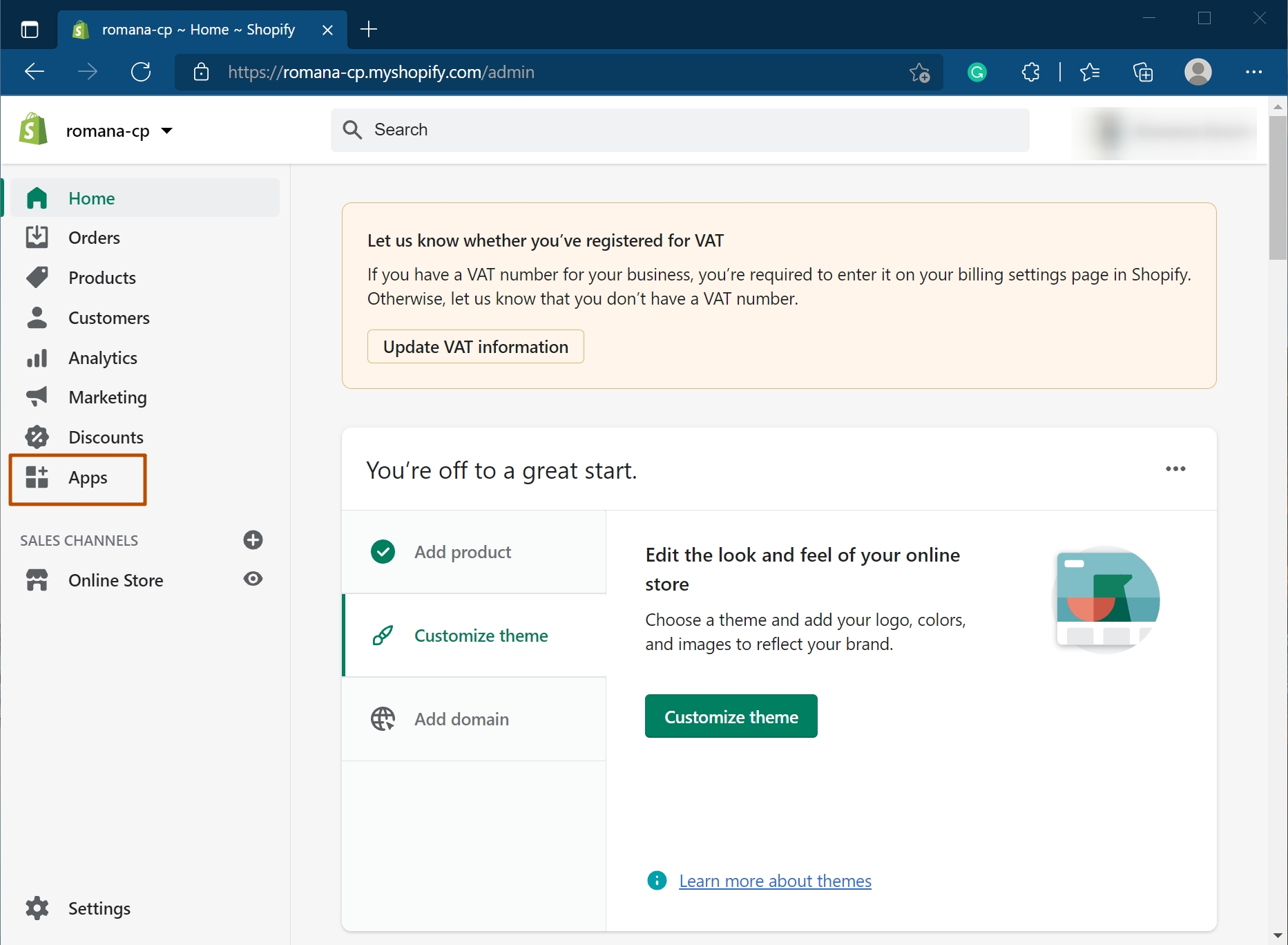Image resolution: width=1288 pixels, height=945 pixels.
Task: Click Update VAT information button
Action: coord(476,347)
